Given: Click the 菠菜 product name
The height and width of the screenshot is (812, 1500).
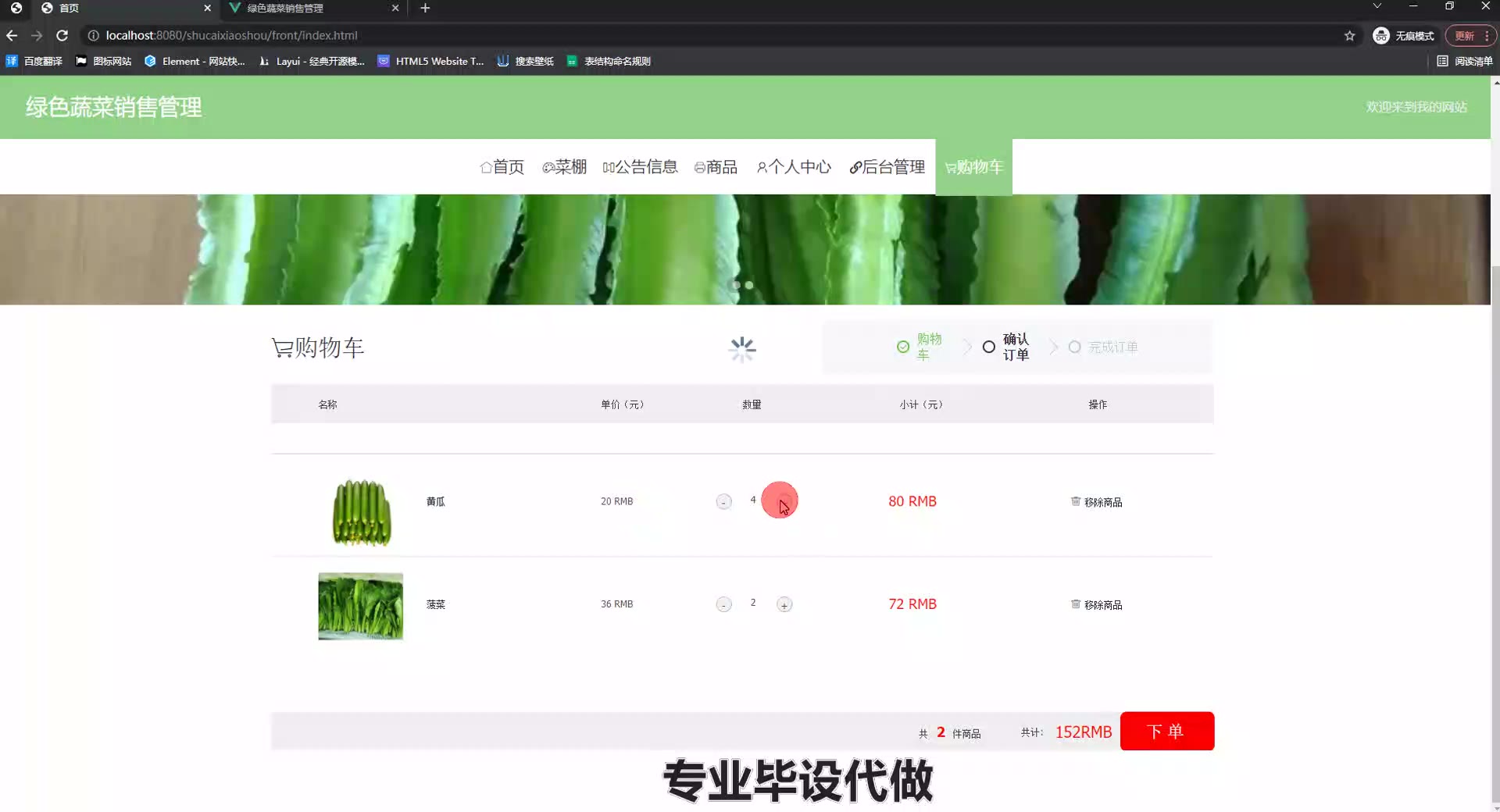Looking at the screenshot, I should [x=436, y=604].
